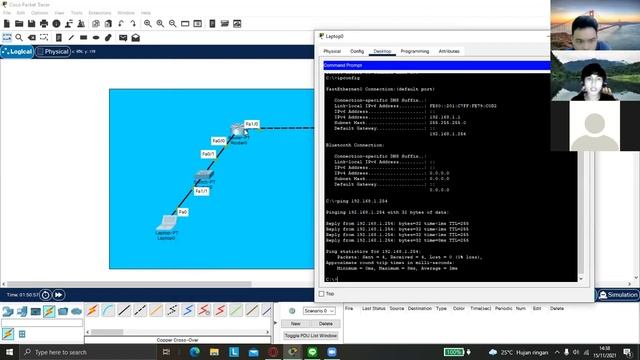640x360 pixels.
Task: Choose the Place Note tool
Action: point(59,38)
